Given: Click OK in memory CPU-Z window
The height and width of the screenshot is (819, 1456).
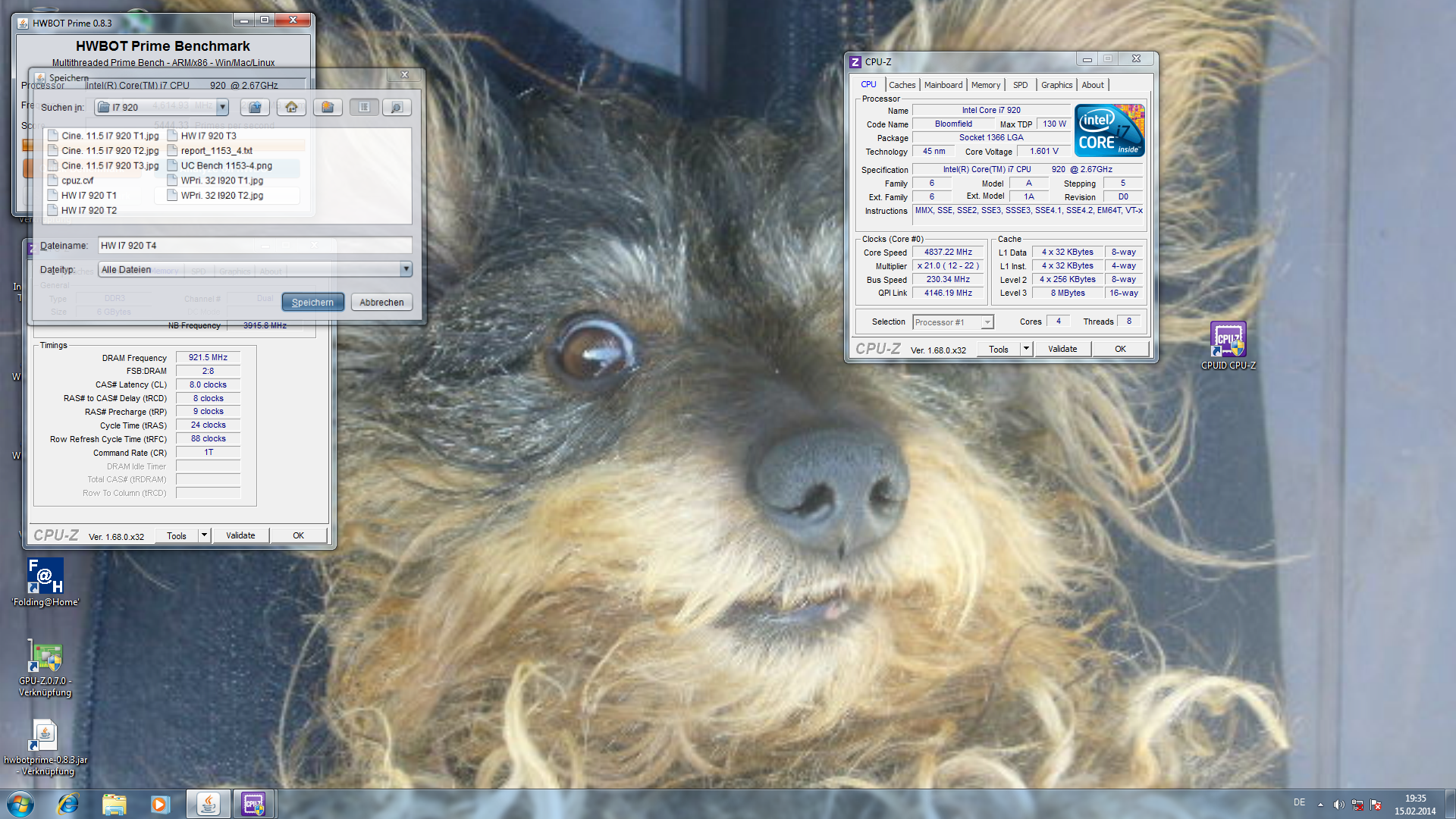Looking at the screenshot, I should coord(298,535).
